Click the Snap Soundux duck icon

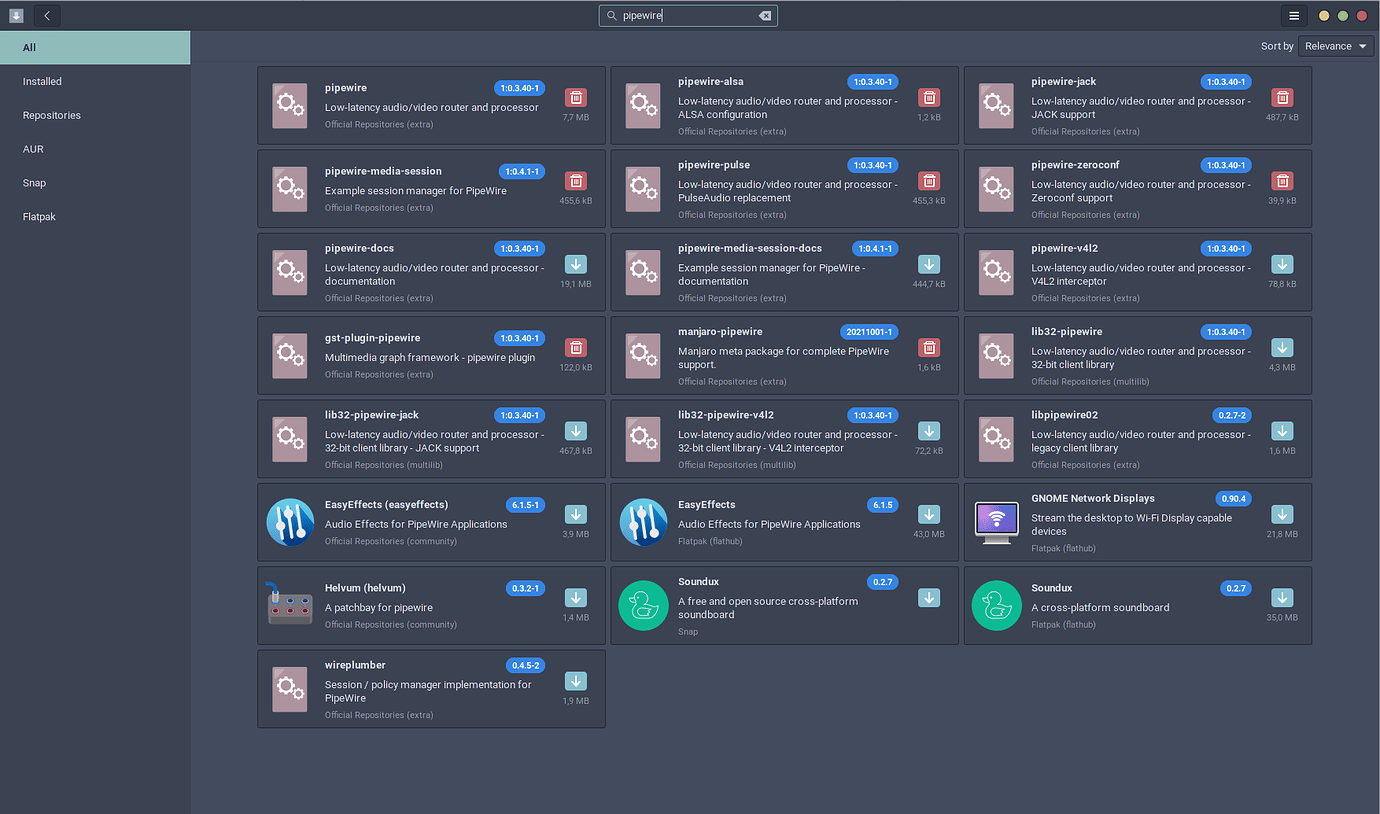tap(643, 605)
